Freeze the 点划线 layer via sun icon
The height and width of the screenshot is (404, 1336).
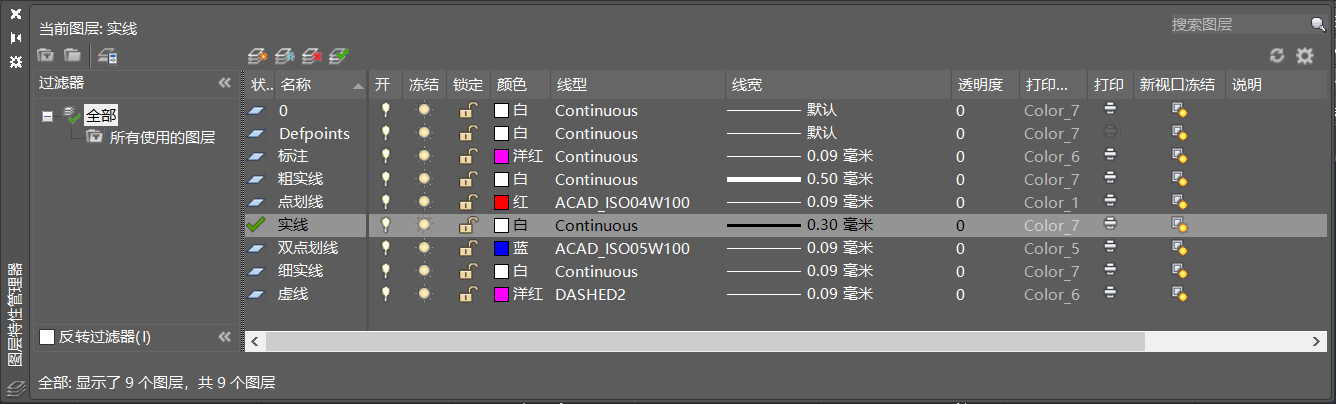tap(425, 203)
